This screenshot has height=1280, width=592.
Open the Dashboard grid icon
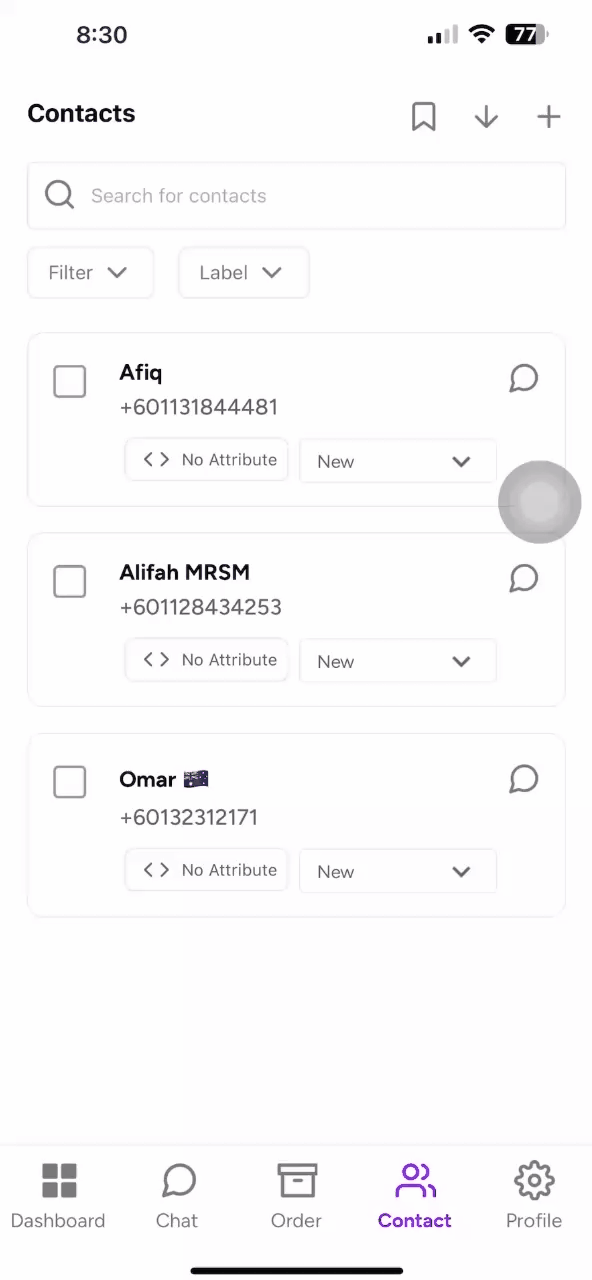click(x=59, y=1181)
